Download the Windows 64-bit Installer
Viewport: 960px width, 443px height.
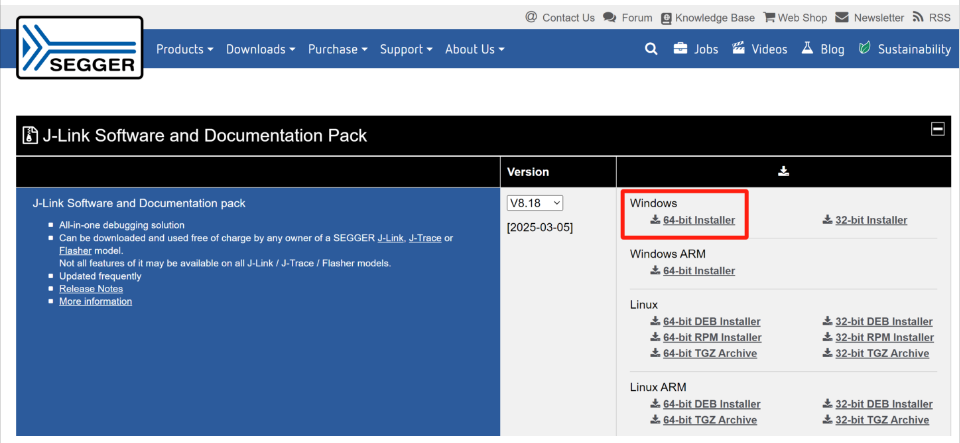[699, 220]
